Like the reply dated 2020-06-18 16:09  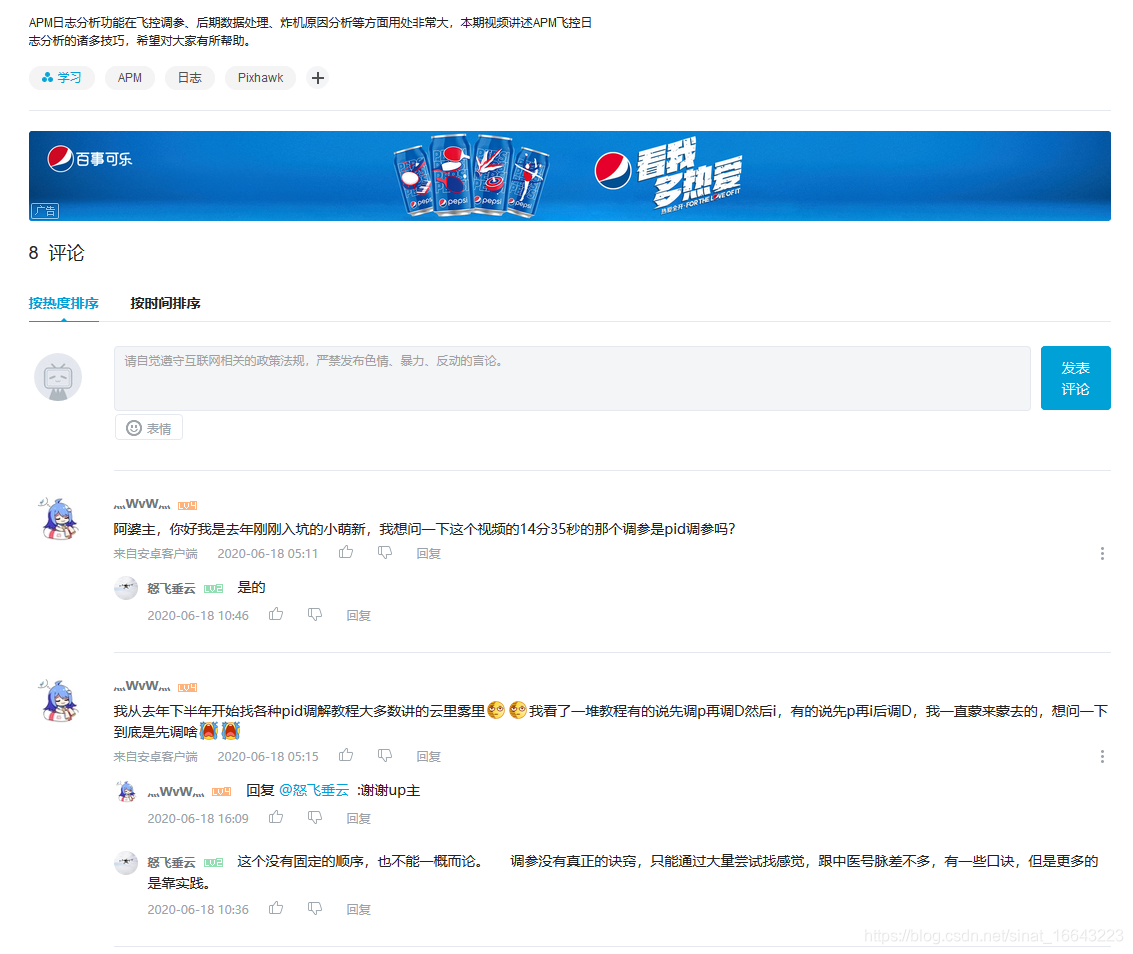(276, 818)
